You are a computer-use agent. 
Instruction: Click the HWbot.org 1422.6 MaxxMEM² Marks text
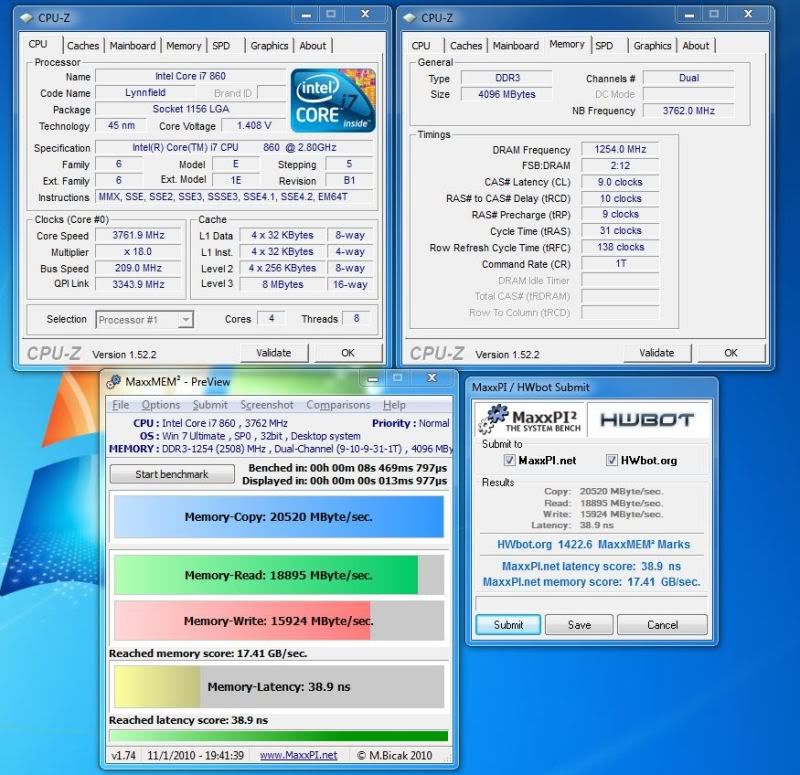tap(593, 544)
